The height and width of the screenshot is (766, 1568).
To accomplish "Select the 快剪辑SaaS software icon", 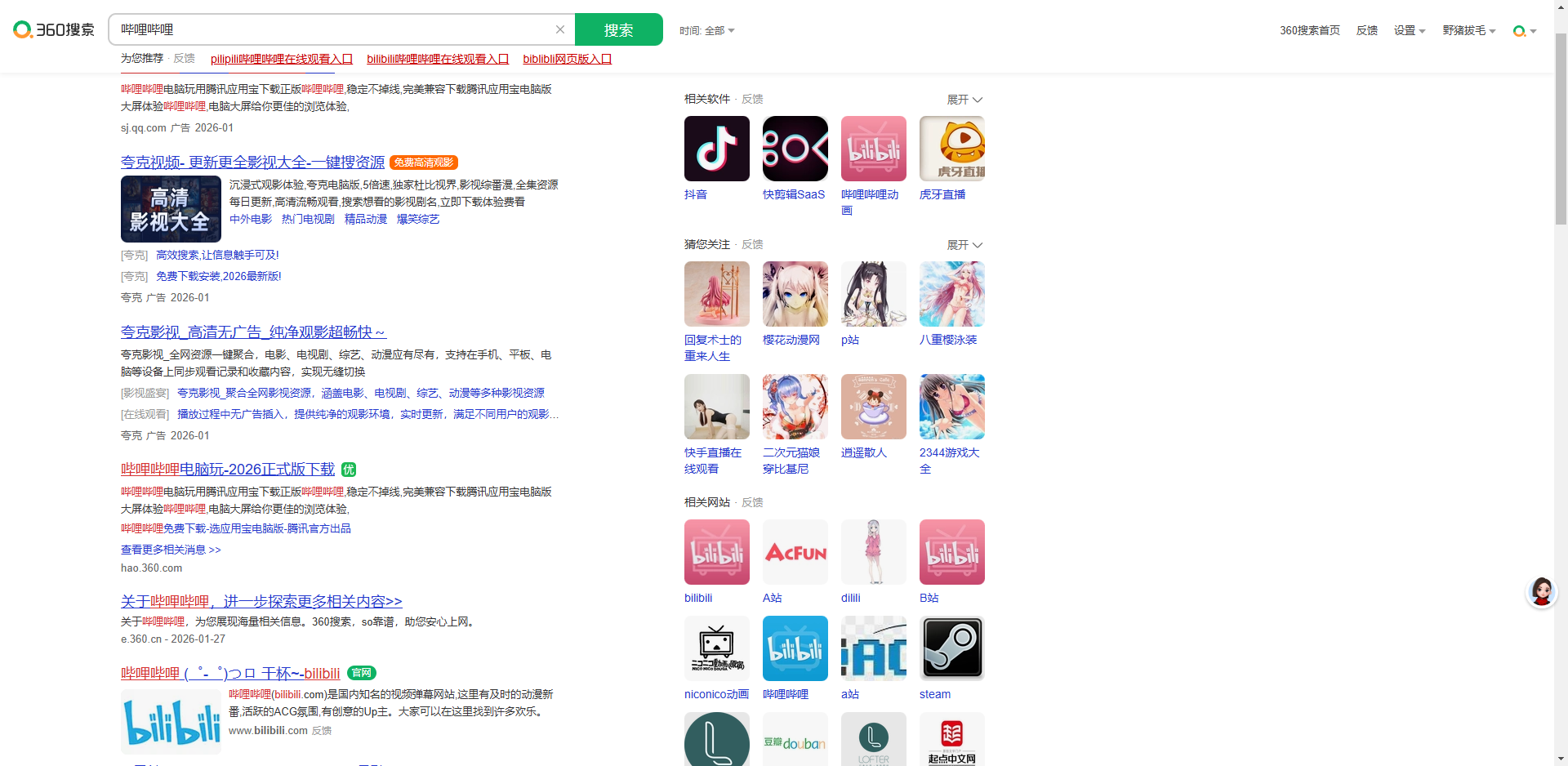I will [x=795, y=149].
